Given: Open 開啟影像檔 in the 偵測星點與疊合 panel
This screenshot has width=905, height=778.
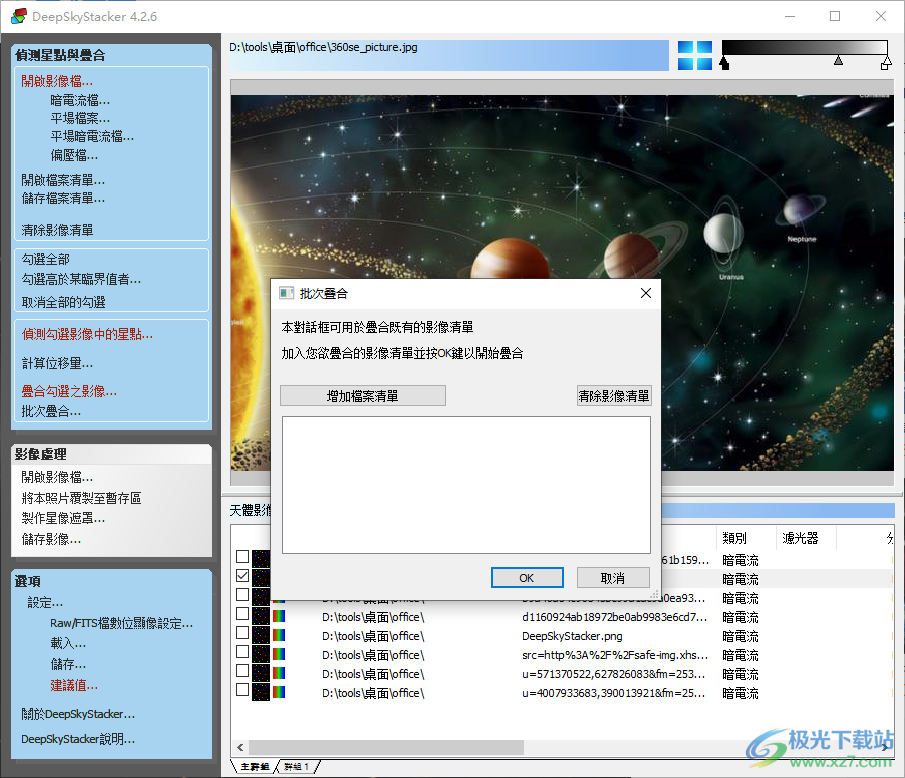Looking at the screenshot, I should (57, 81).
